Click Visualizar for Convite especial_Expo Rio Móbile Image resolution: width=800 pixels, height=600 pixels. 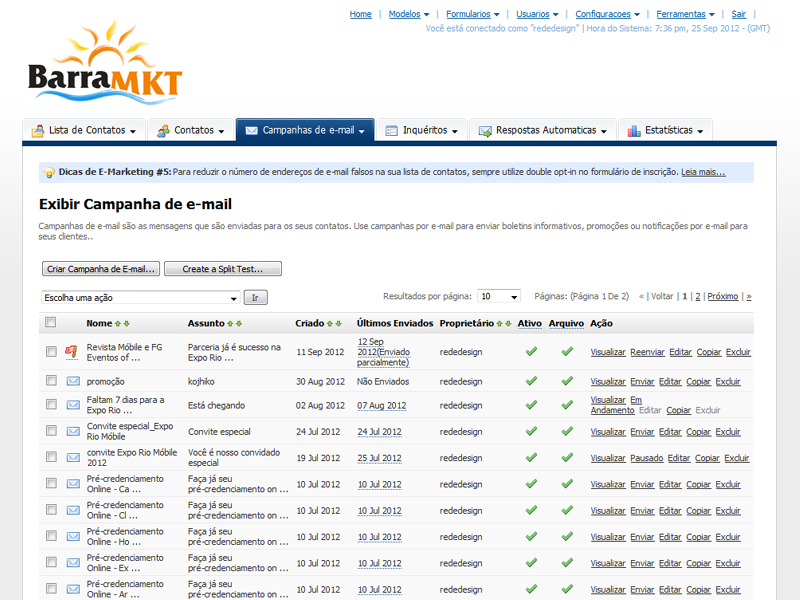pos(608,432)
